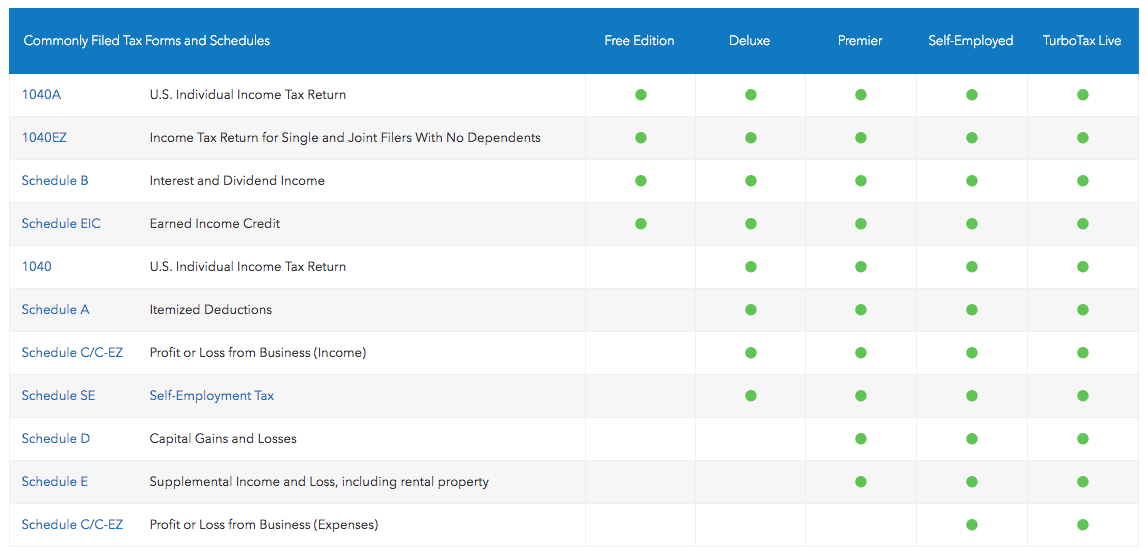Viewport: 1148px width, 556px height.
Task: Open the Schedule SE link
Action: click(58, 396)
